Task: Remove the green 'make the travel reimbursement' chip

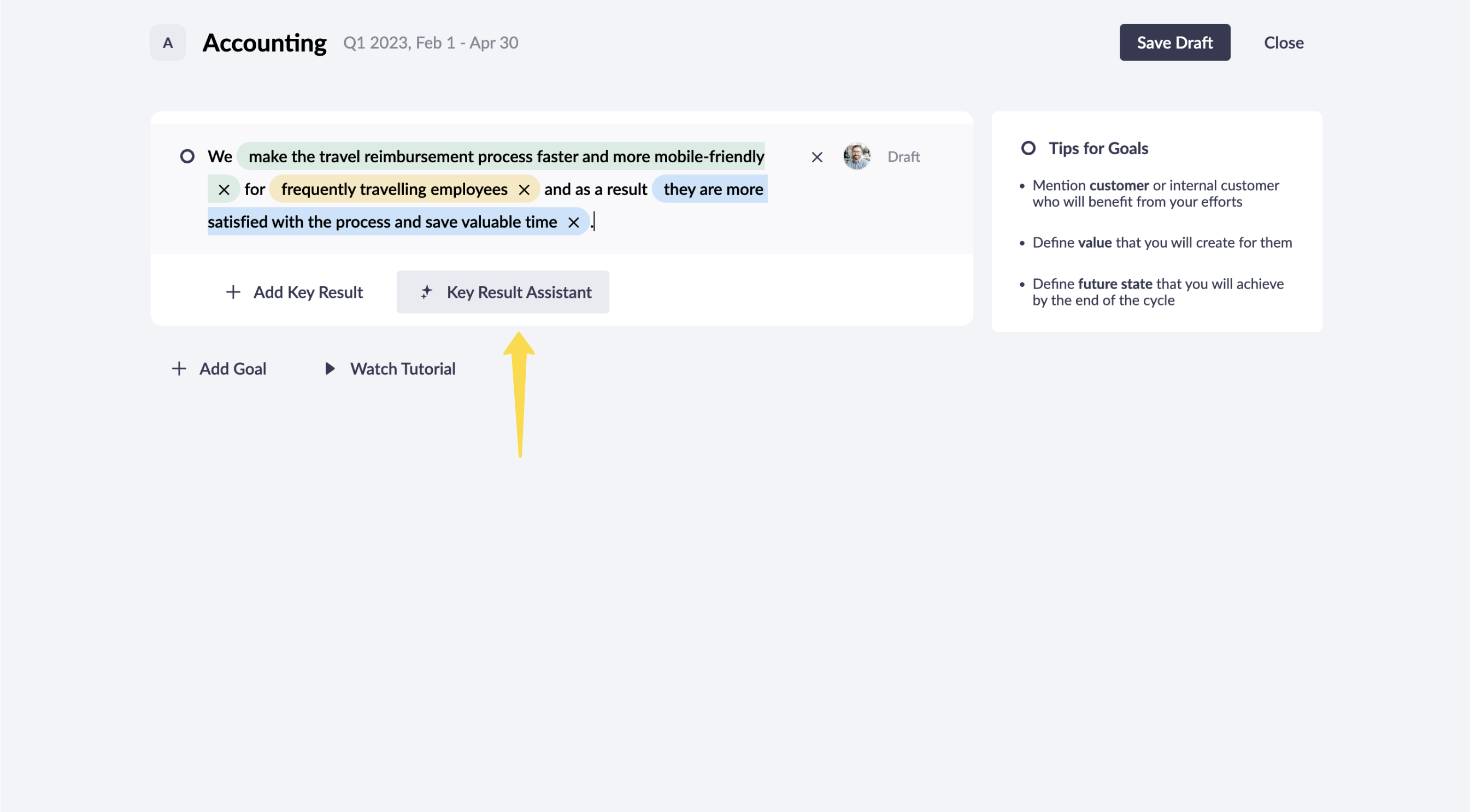Action: 224,190
